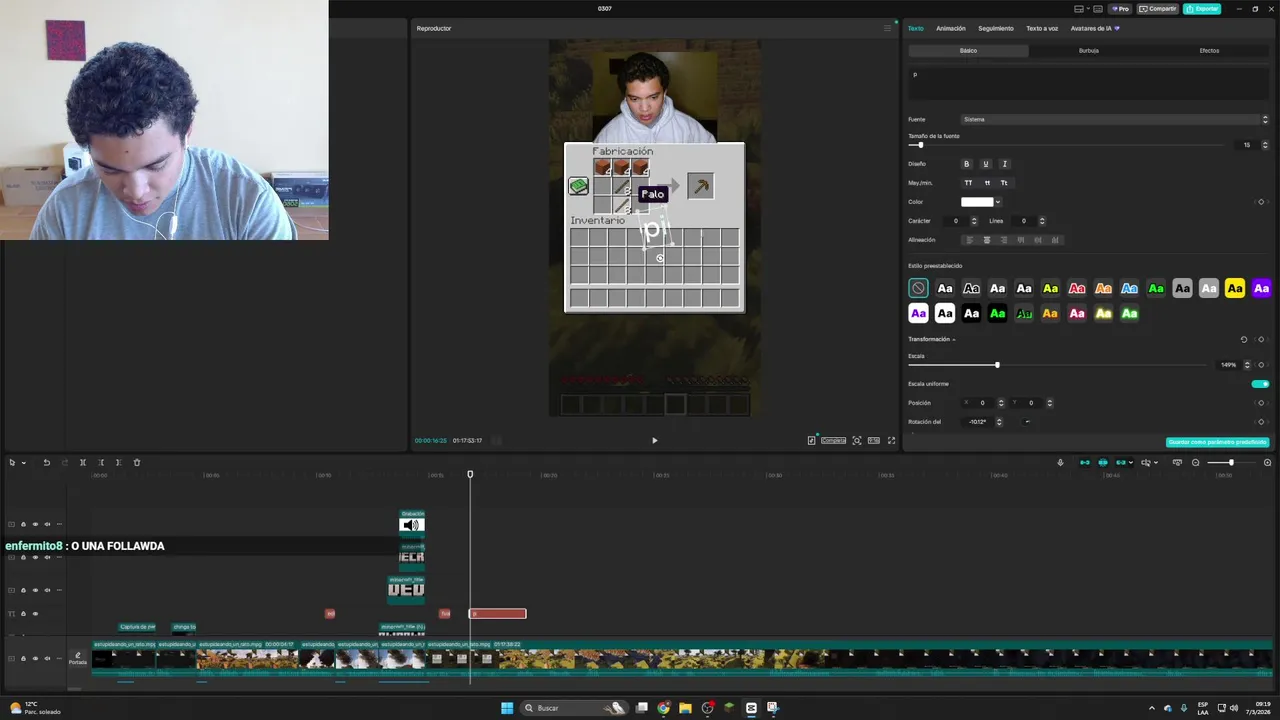The image size is (1280, 720).
Task: Mute the main video track audio
Action: coord(47,658)
